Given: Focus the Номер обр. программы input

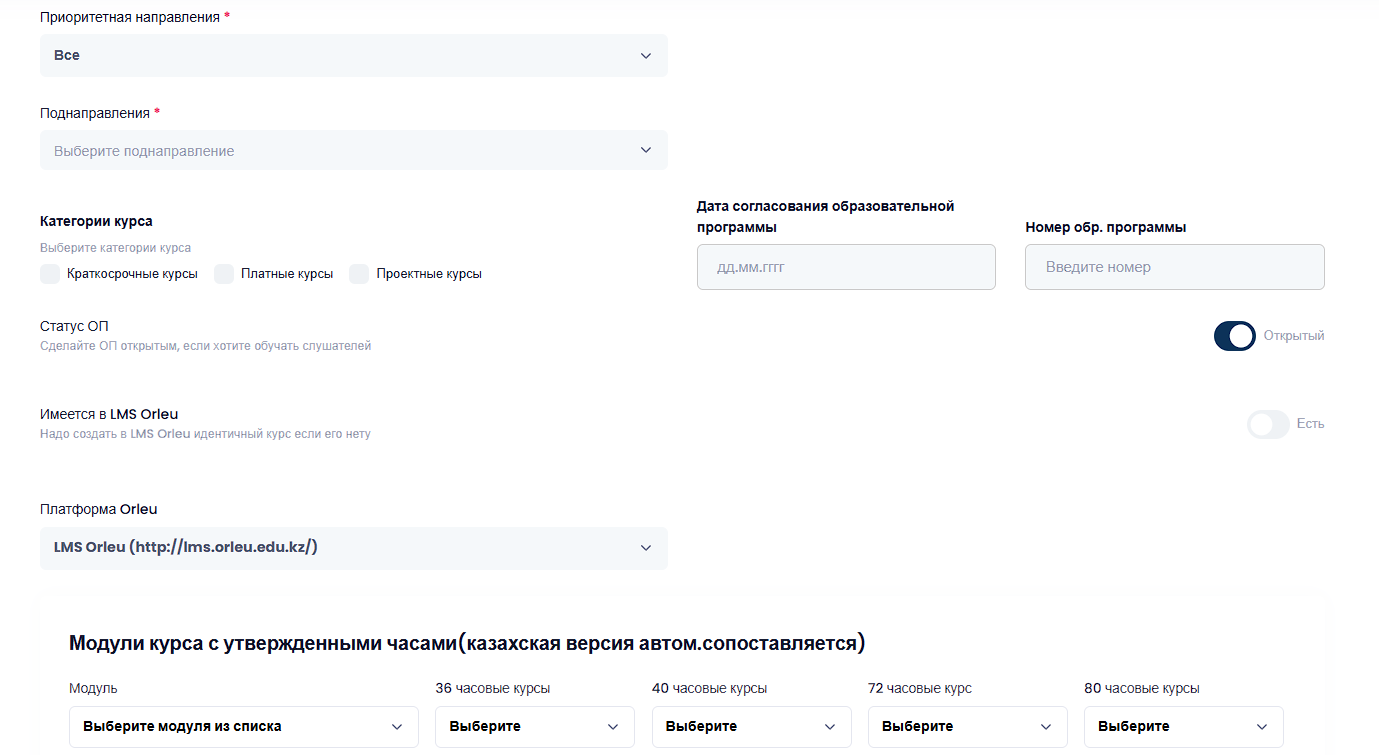Looking at the screenshot, I should 1174,268.
